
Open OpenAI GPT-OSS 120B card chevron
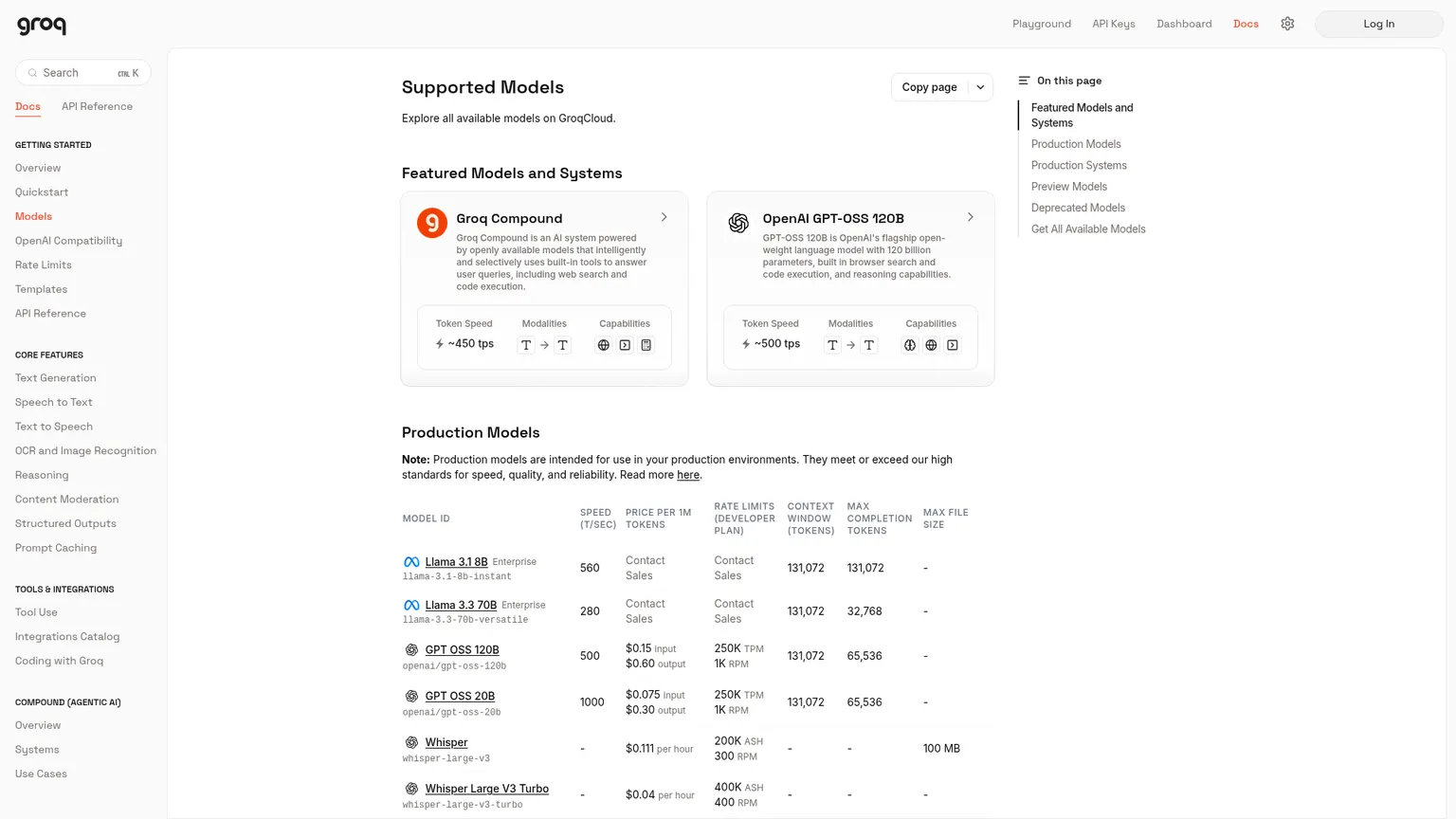click(971, 217)
